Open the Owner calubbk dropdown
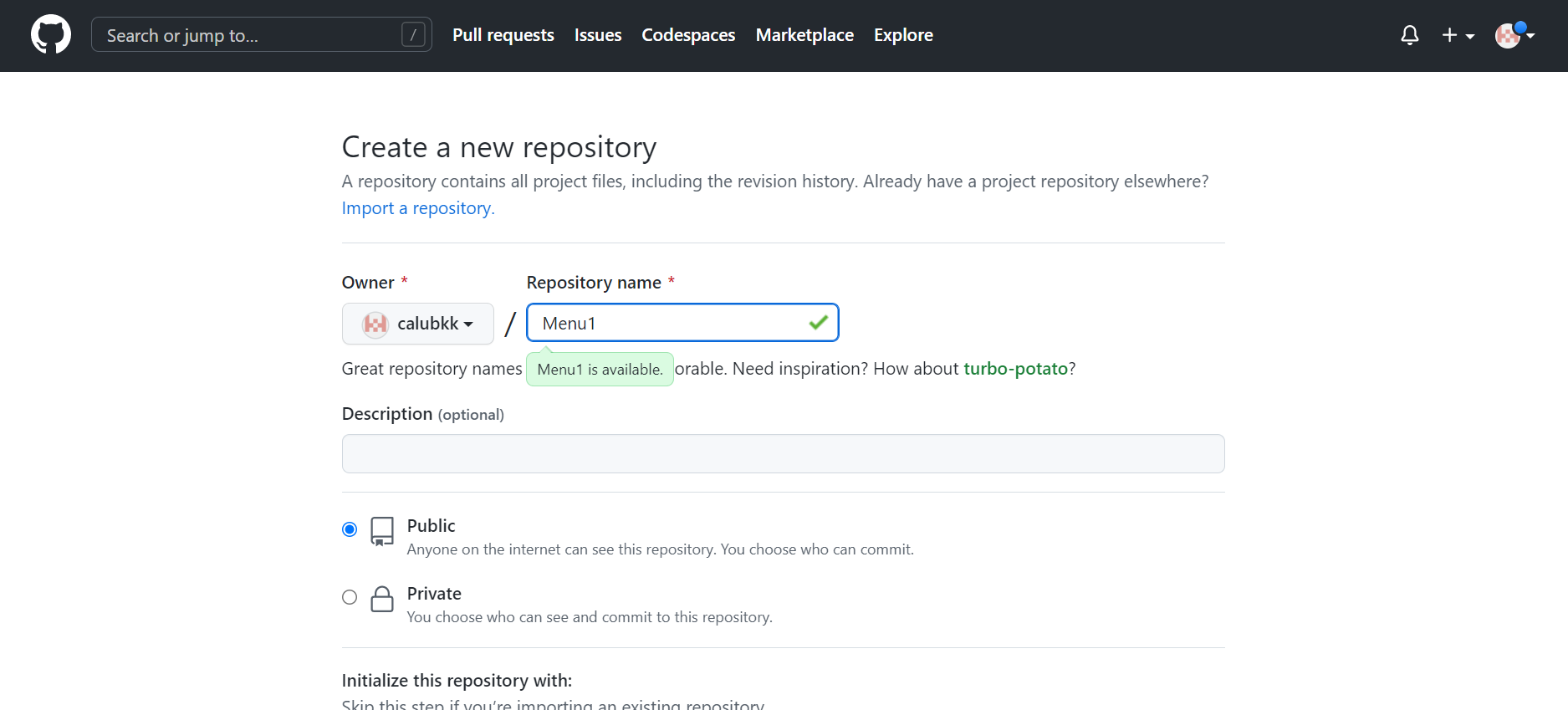Viewport: 1568px width, 710px height. [x=418, y=324]
